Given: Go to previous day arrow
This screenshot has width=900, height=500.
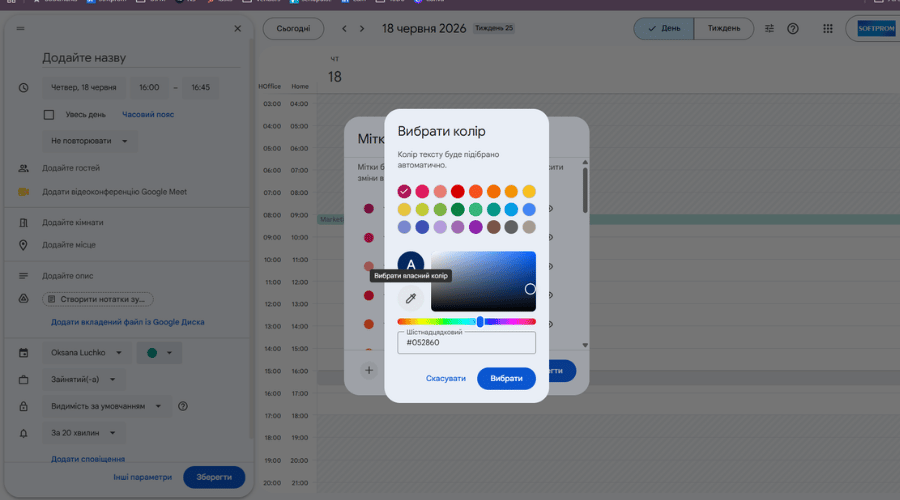Looking at the screenshot, I should tap(344, 29).
